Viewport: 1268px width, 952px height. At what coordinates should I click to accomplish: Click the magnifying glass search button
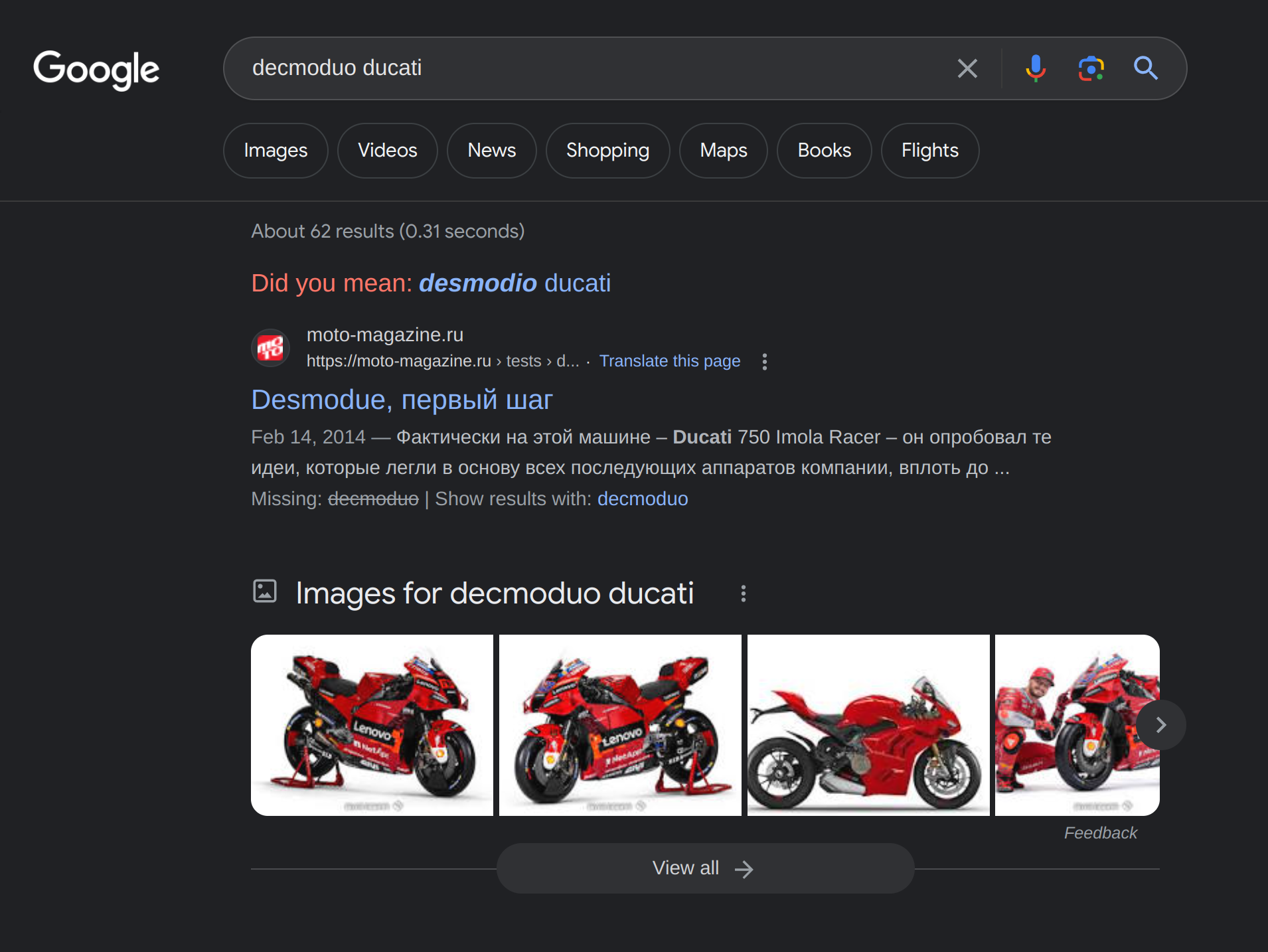1145,68
